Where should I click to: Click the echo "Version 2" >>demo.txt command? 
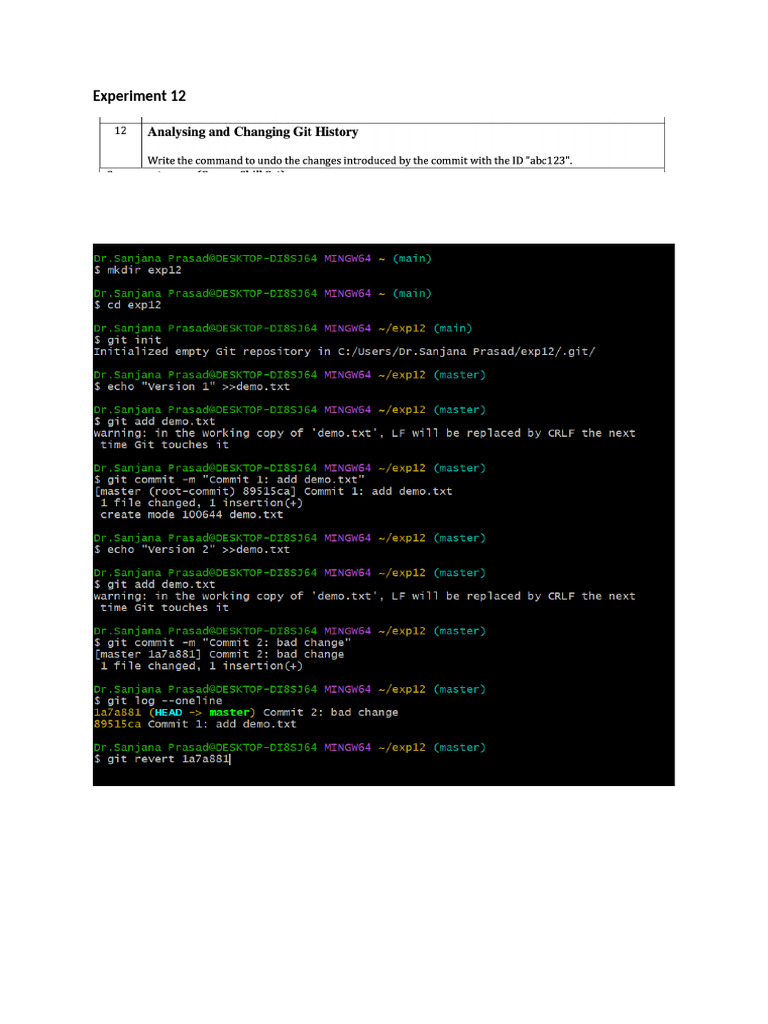click(192, 550)
